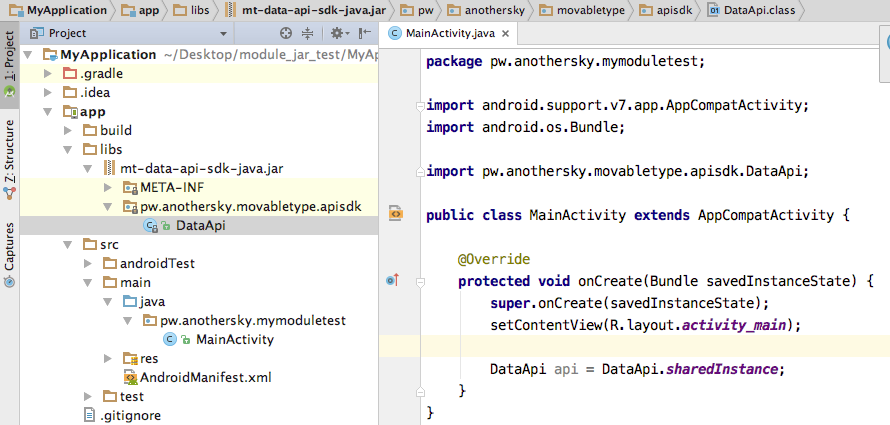Select AndroidManifest.xml in the tree
The image size is (890, 425).
pyautogui.click(x=205, y=377)
